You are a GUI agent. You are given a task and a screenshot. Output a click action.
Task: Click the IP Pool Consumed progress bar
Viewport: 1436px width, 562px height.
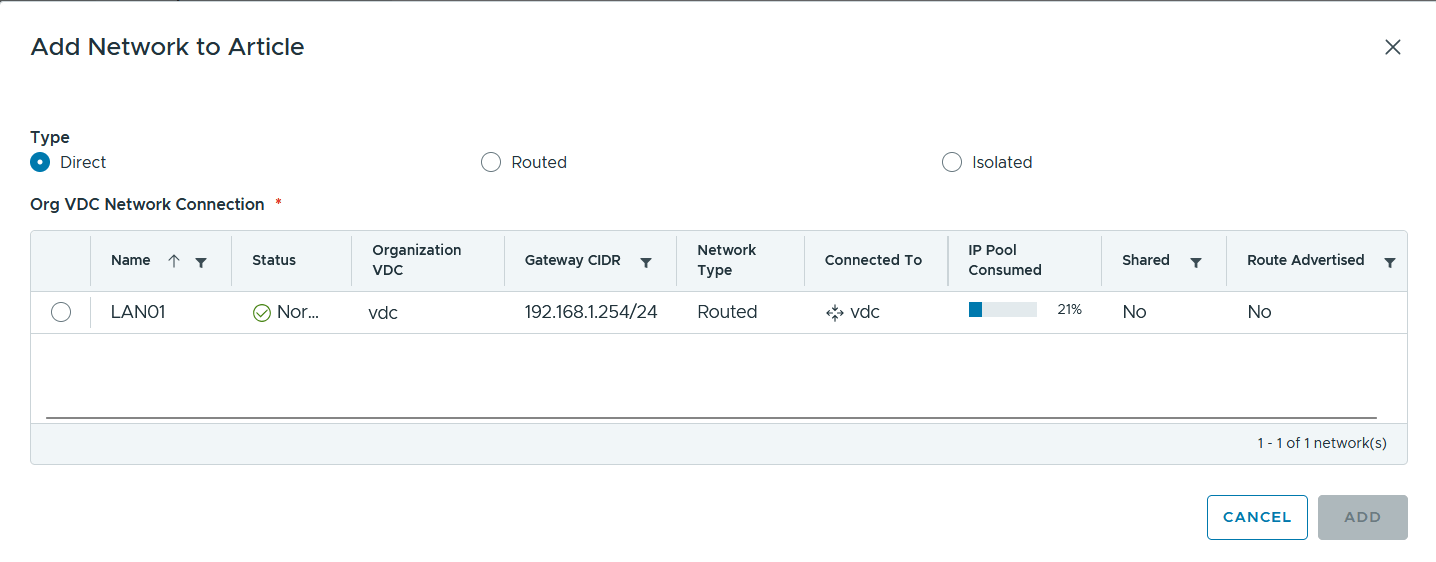click(1003, 310)
